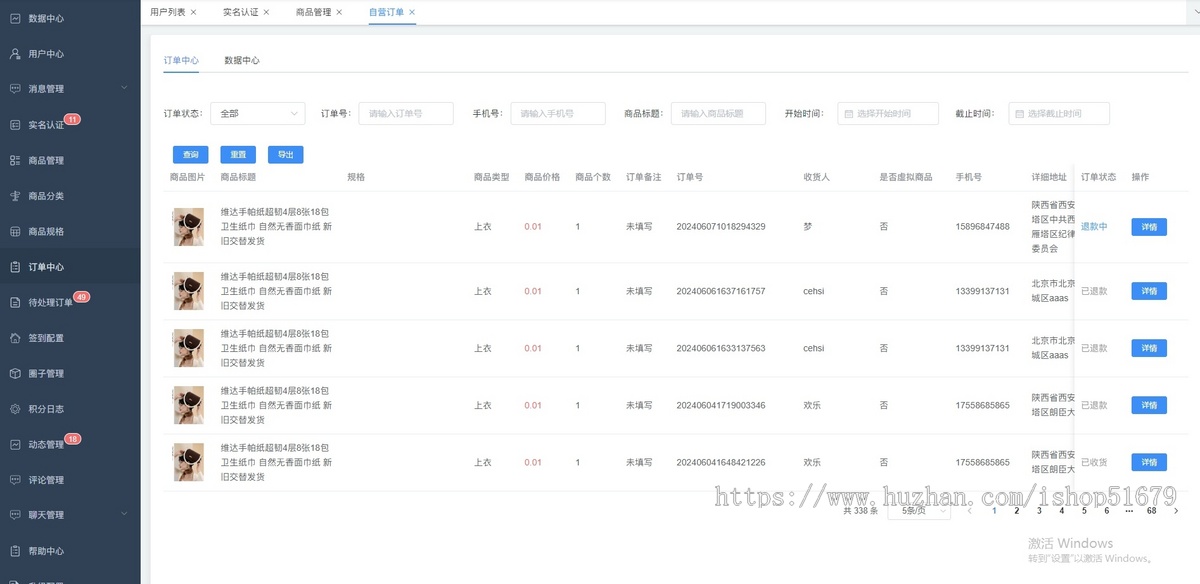The width and height of the screenshot is (1200, 584).
Task: Focus the 手机号 input field
Action: (x=558, y=114)
